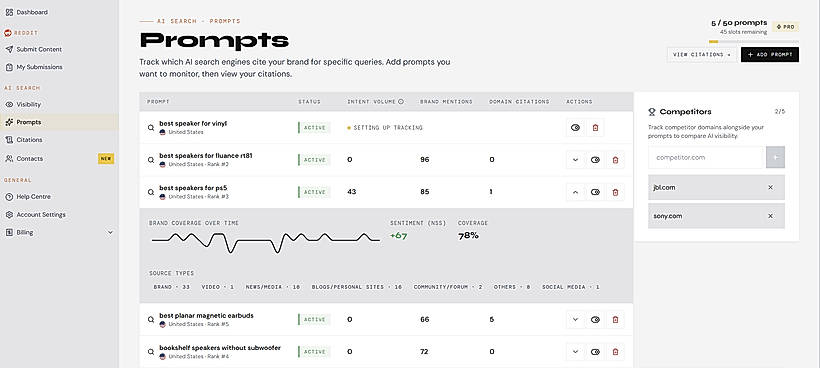820x368 pixels.
Task: Click the Competitors trophy icon
Action: [652, 111]
